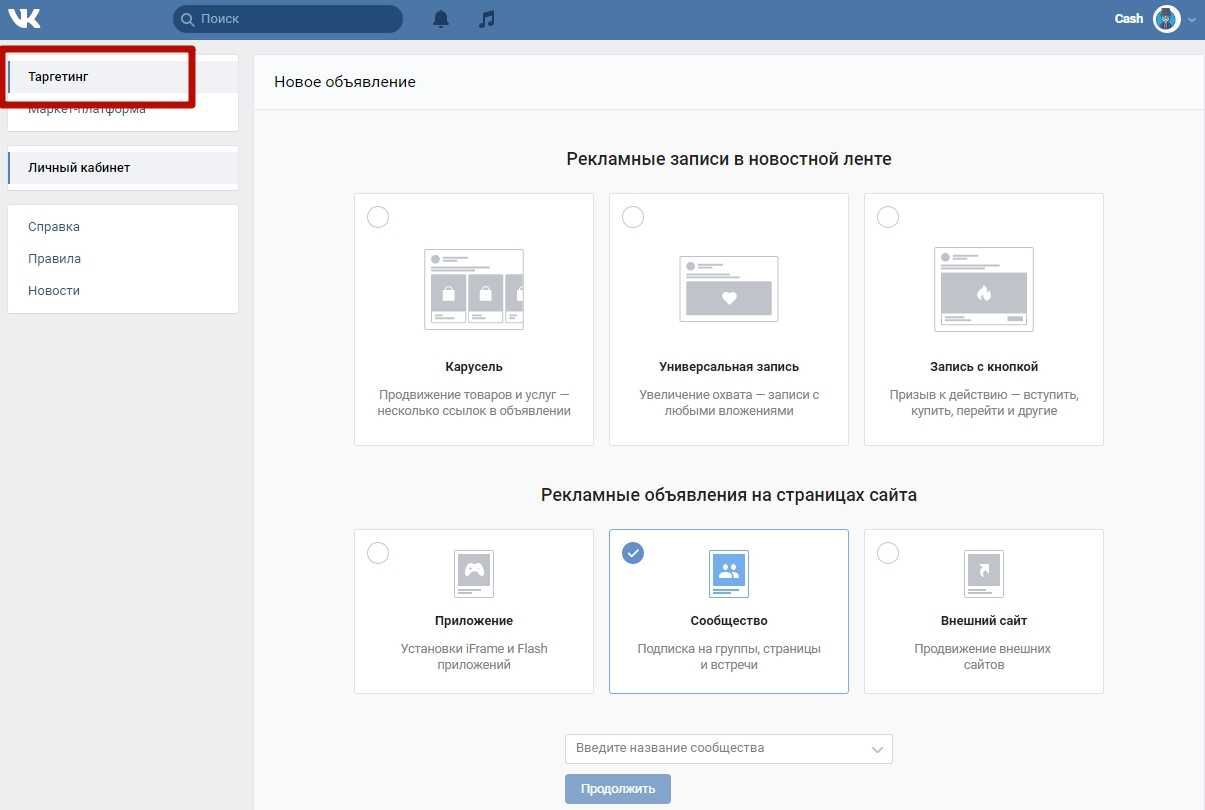Click the heart universal post illustration

[728, 290]
